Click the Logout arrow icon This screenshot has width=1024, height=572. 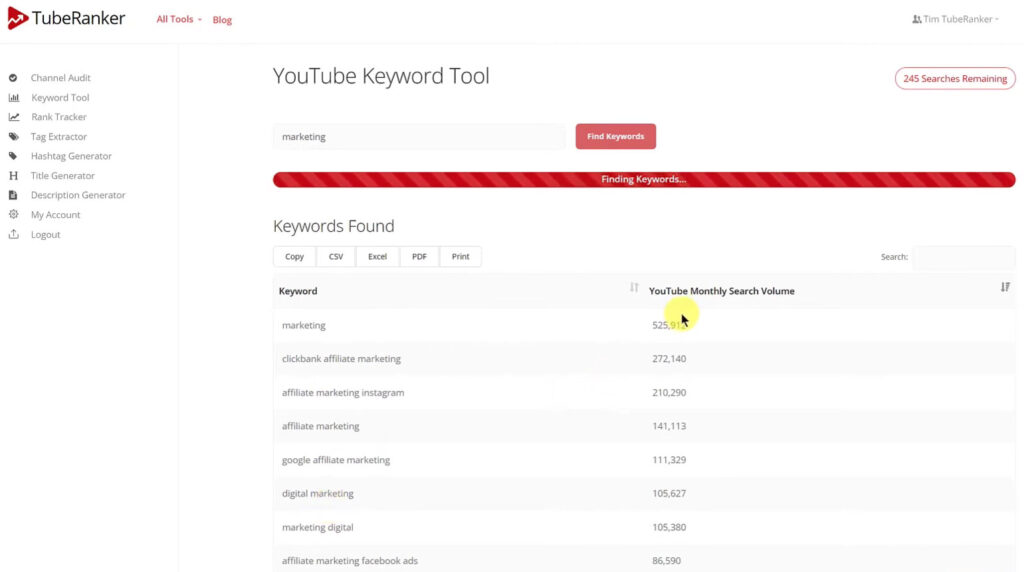click(x=13, y=234)
